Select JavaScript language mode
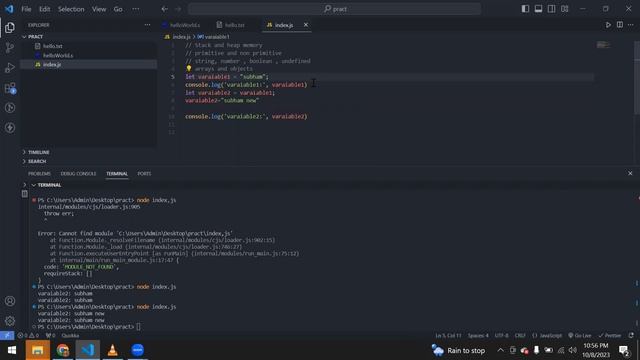Image resolution: width=640 pixels, height=360 pixels. click(x=547, y=336)
